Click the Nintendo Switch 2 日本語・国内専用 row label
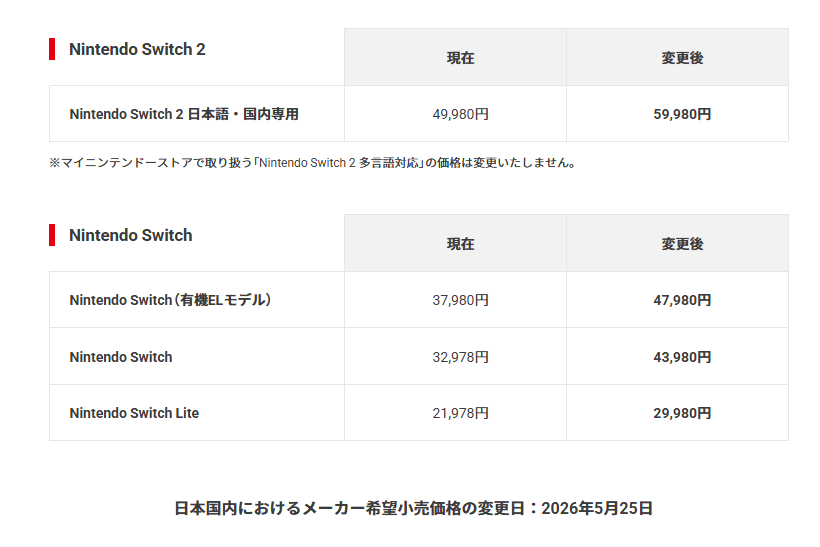The image size is (820, 547). click(x=184, y=114)
